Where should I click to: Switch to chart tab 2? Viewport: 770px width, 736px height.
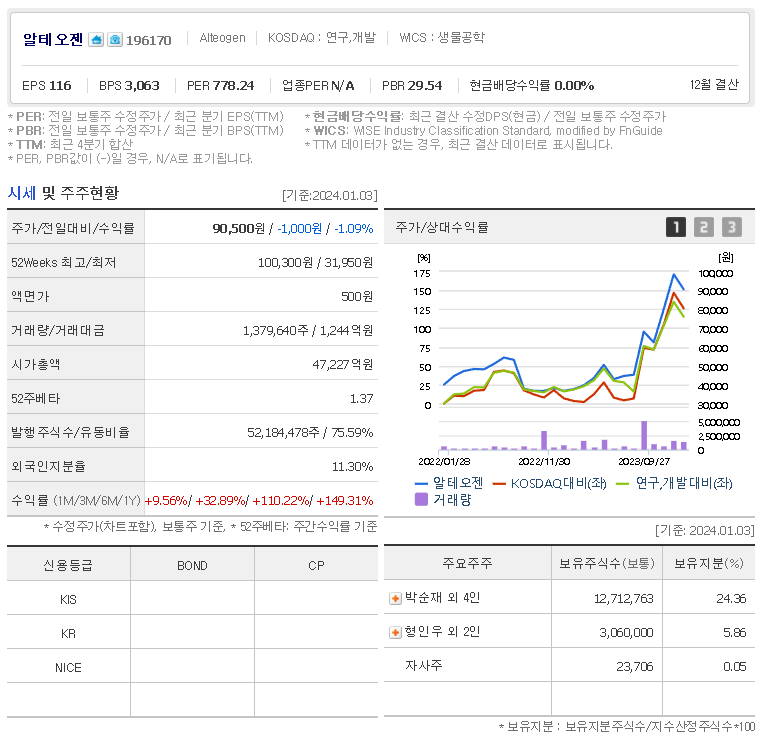704,227
